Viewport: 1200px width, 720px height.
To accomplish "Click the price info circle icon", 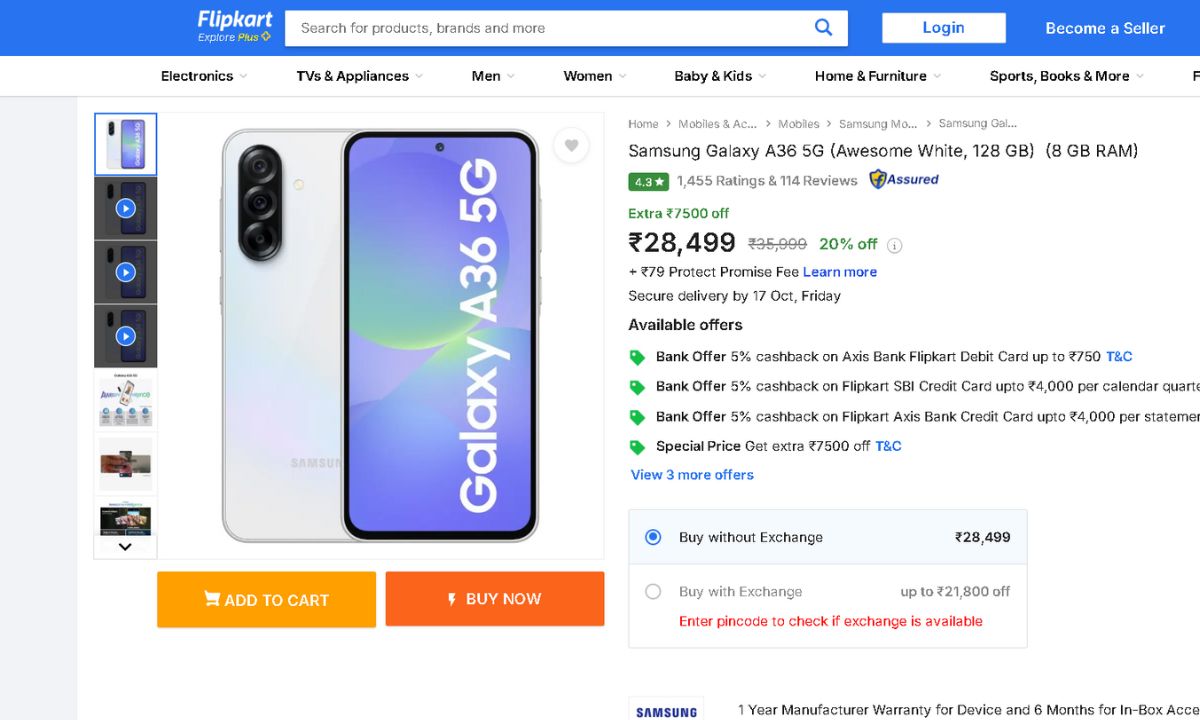I will pos(895,245).
